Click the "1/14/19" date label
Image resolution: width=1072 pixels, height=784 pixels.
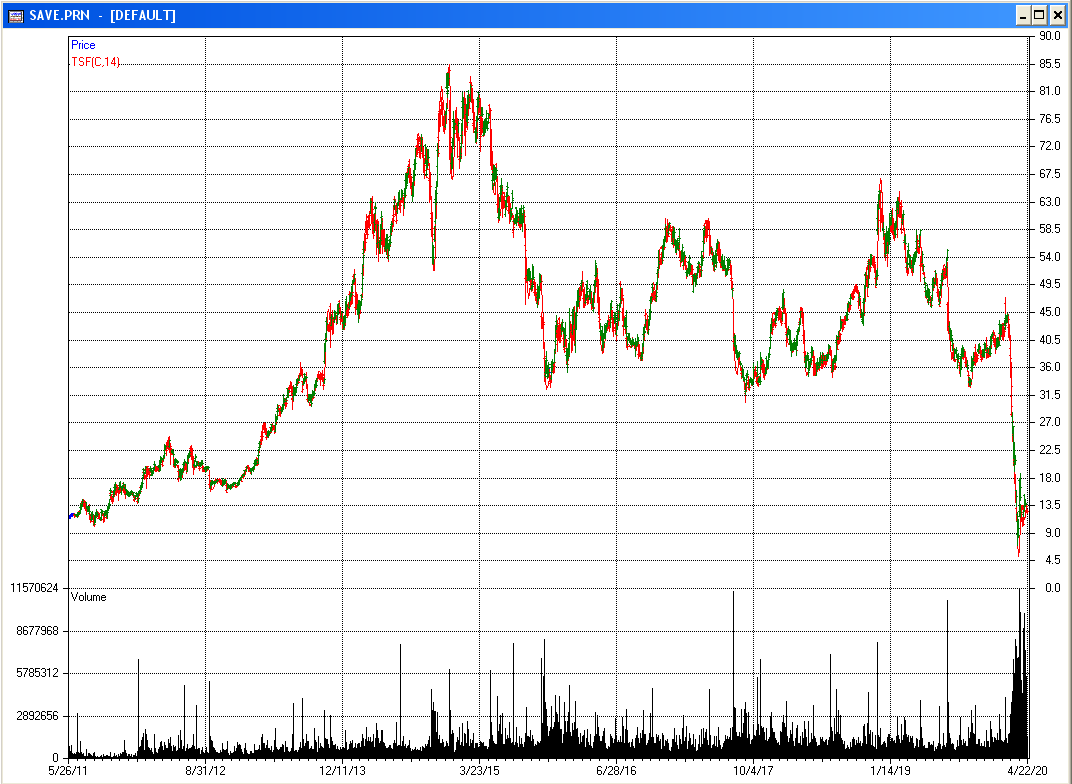pyautogui.click(x=890, y=771)
